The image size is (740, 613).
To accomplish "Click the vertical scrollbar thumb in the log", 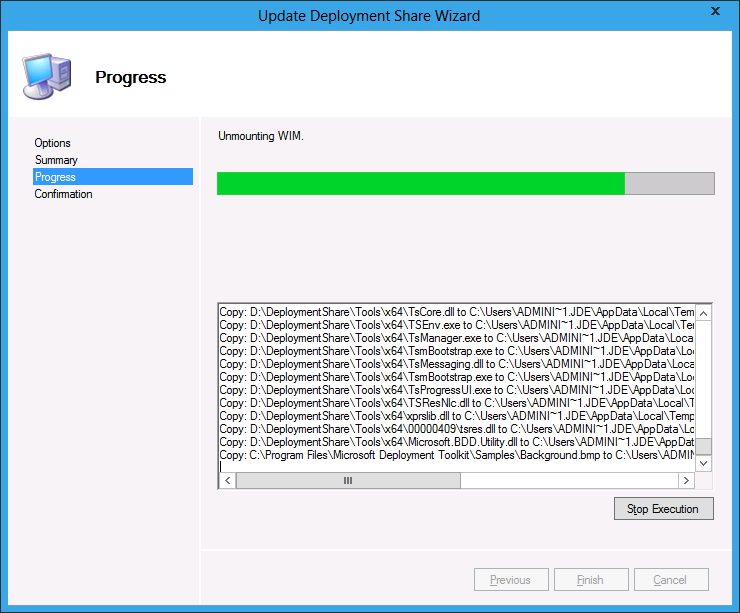I will (x=704, y=447).
